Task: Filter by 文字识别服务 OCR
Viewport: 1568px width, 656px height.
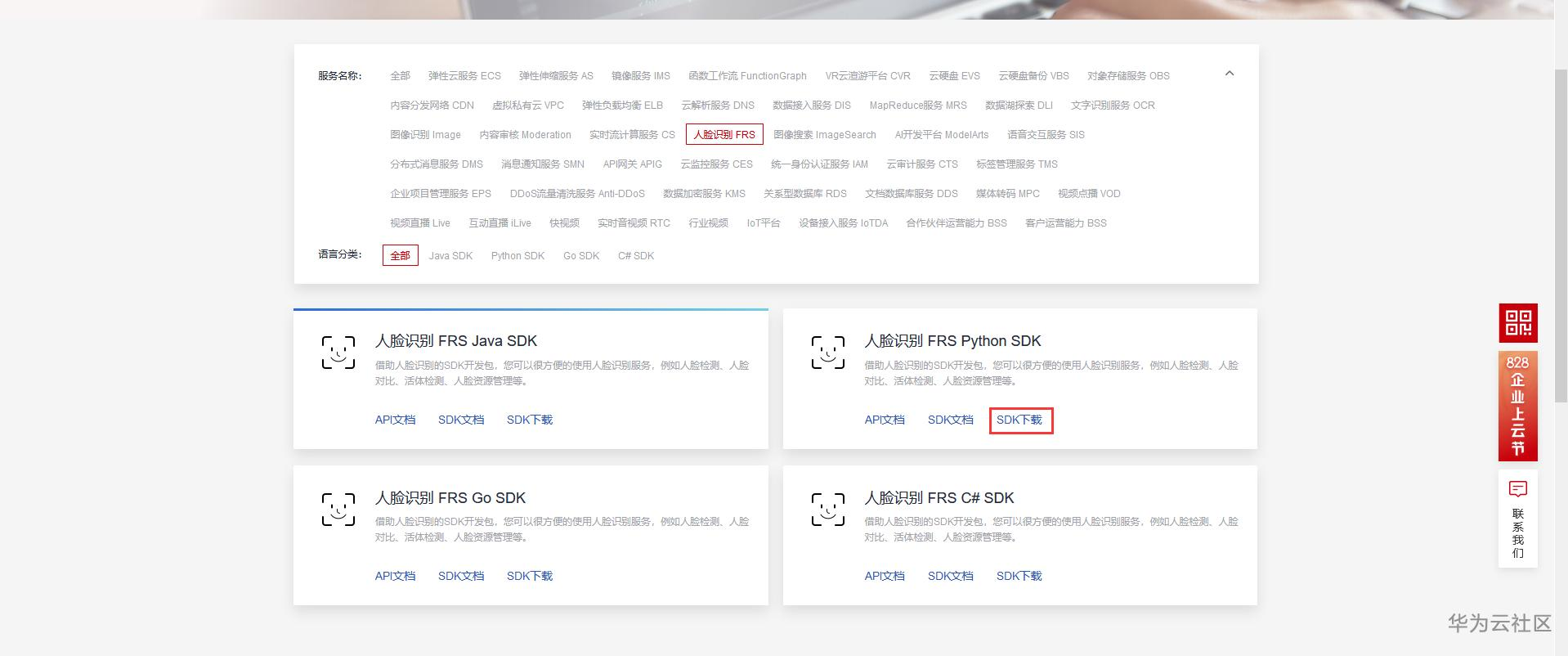Action: pos(1113,106)
